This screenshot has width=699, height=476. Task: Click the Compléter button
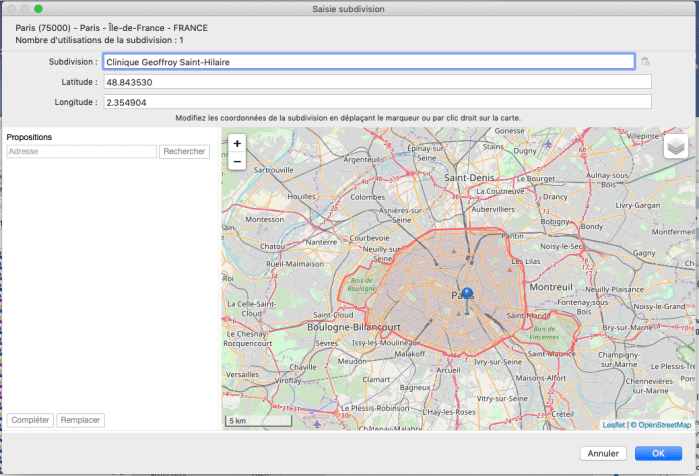click(x=30, y=420)
